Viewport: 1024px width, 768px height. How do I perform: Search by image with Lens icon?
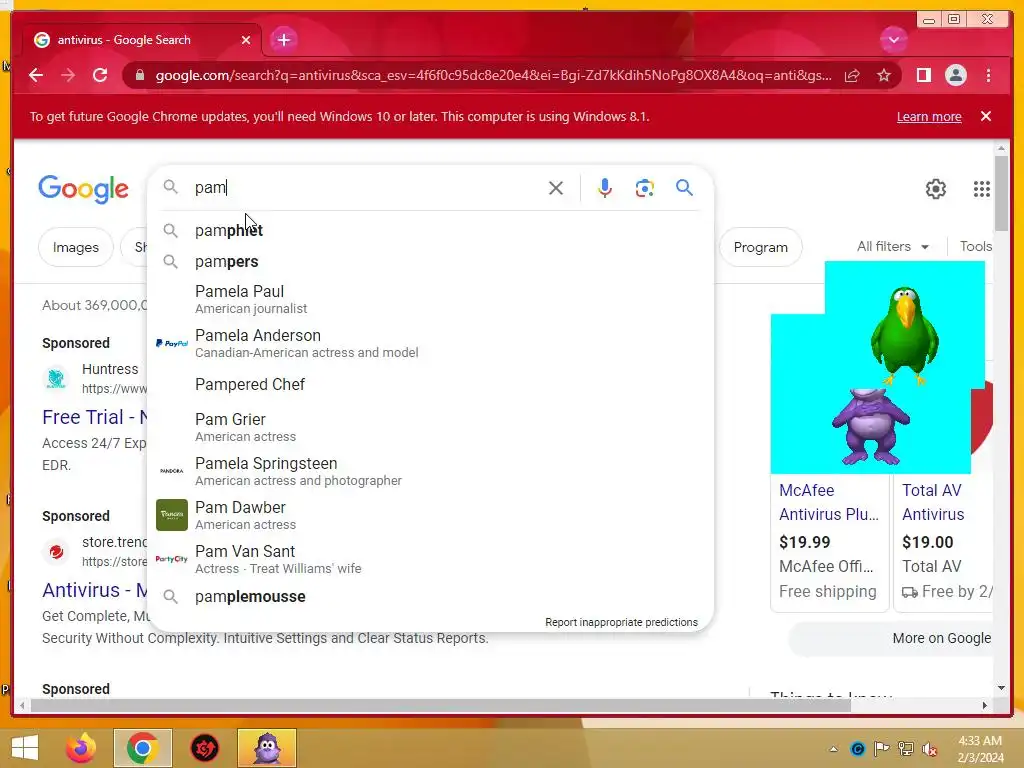click(x=645, y=188)
